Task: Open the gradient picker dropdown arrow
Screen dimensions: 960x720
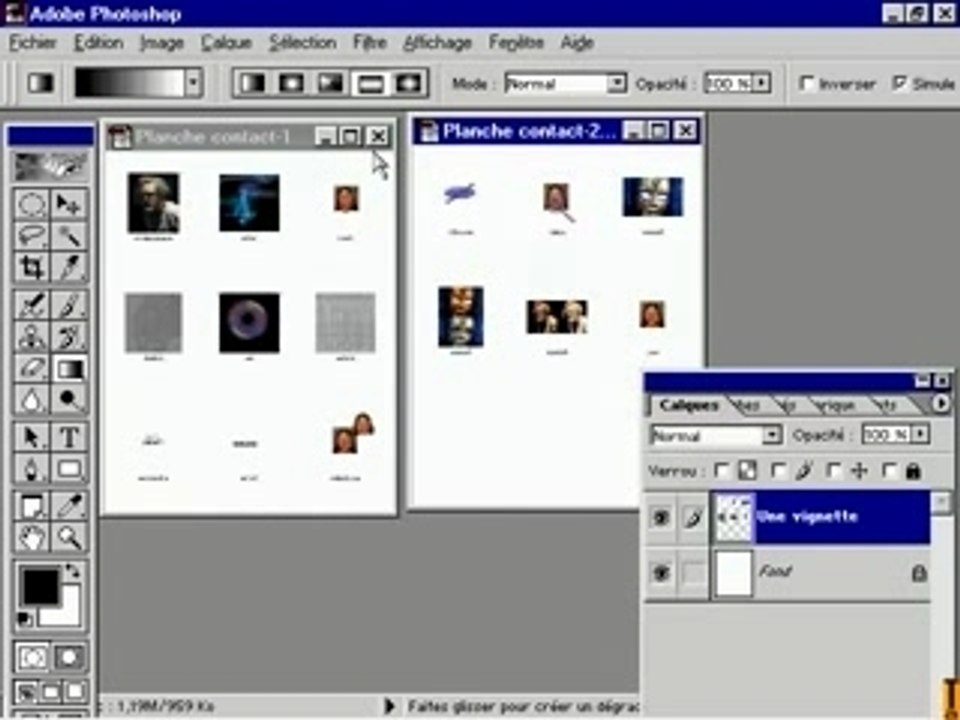Action: (194, 83)
